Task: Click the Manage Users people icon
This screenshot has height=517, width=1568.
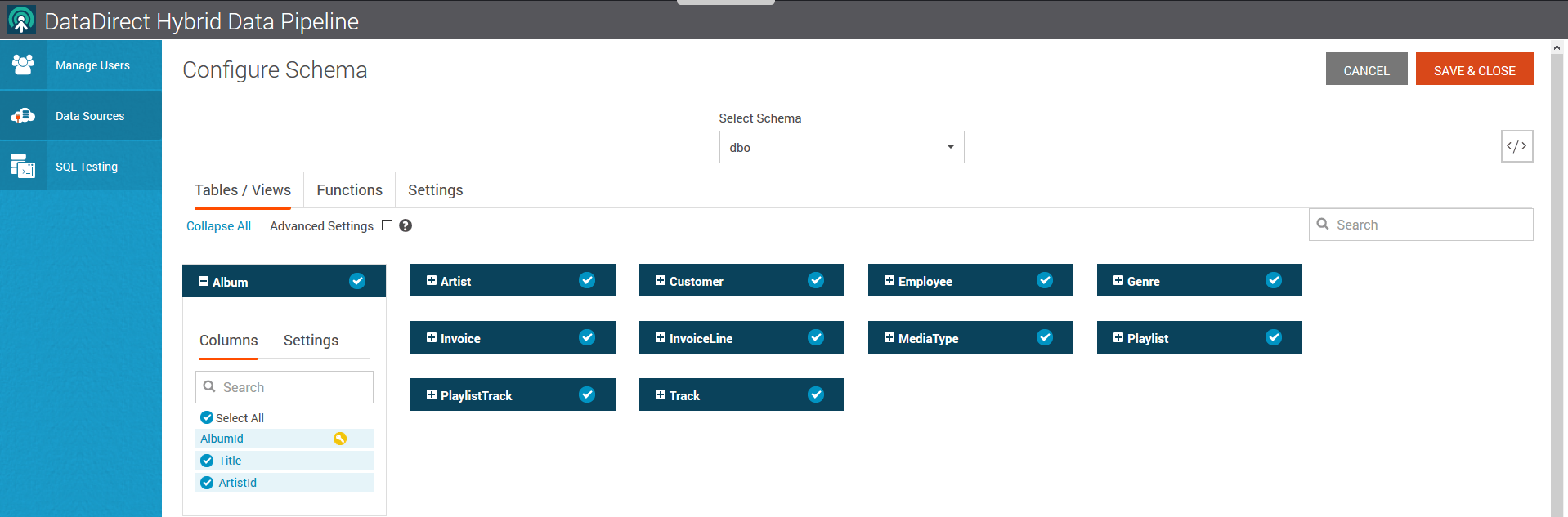Action: click(x=23, y=65)
